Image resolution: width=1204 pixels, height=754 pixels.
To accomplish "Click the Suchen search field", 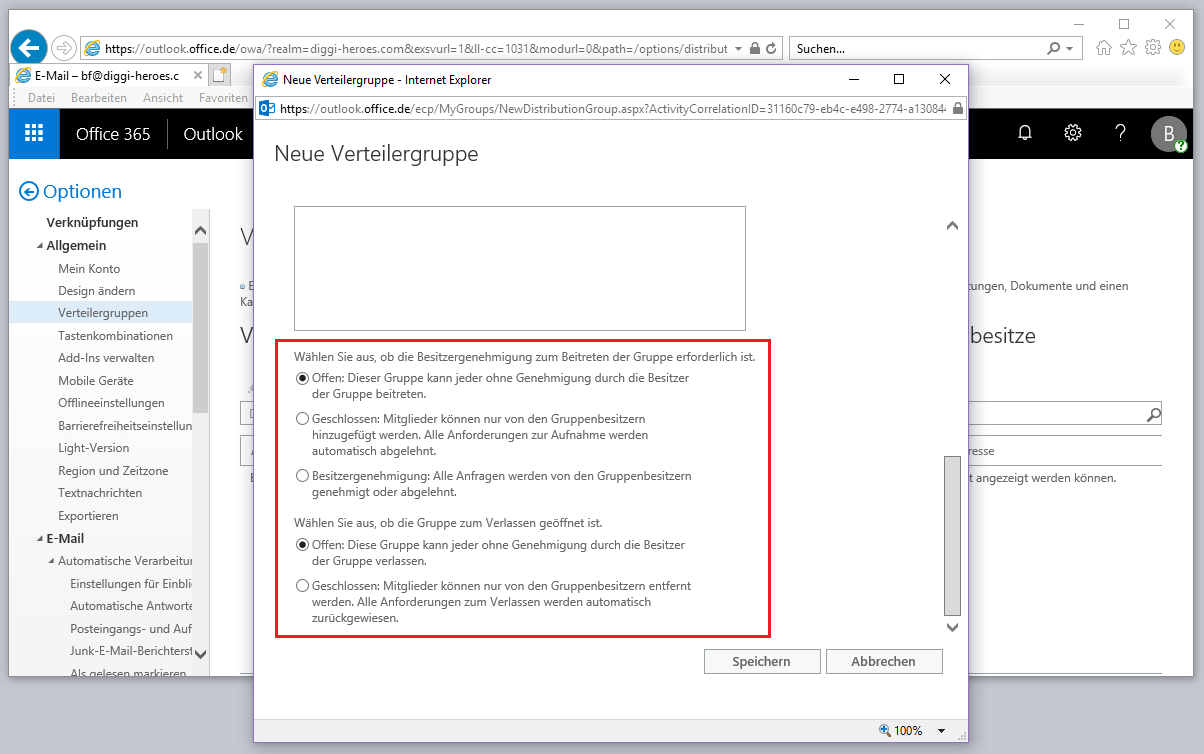I will (x=915, y=48).
